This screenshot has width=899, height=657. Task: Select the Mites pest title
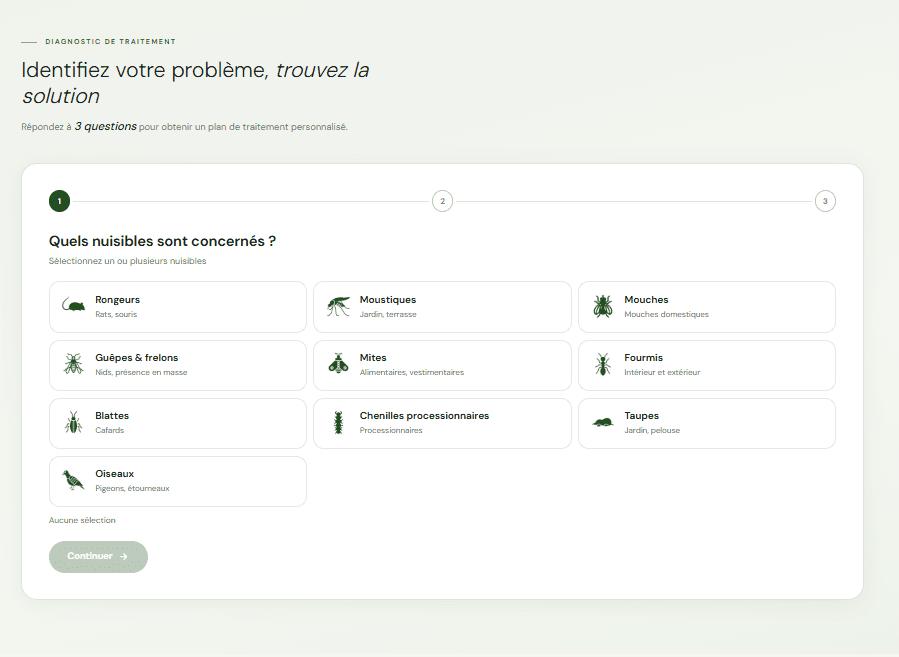point(373,358)
